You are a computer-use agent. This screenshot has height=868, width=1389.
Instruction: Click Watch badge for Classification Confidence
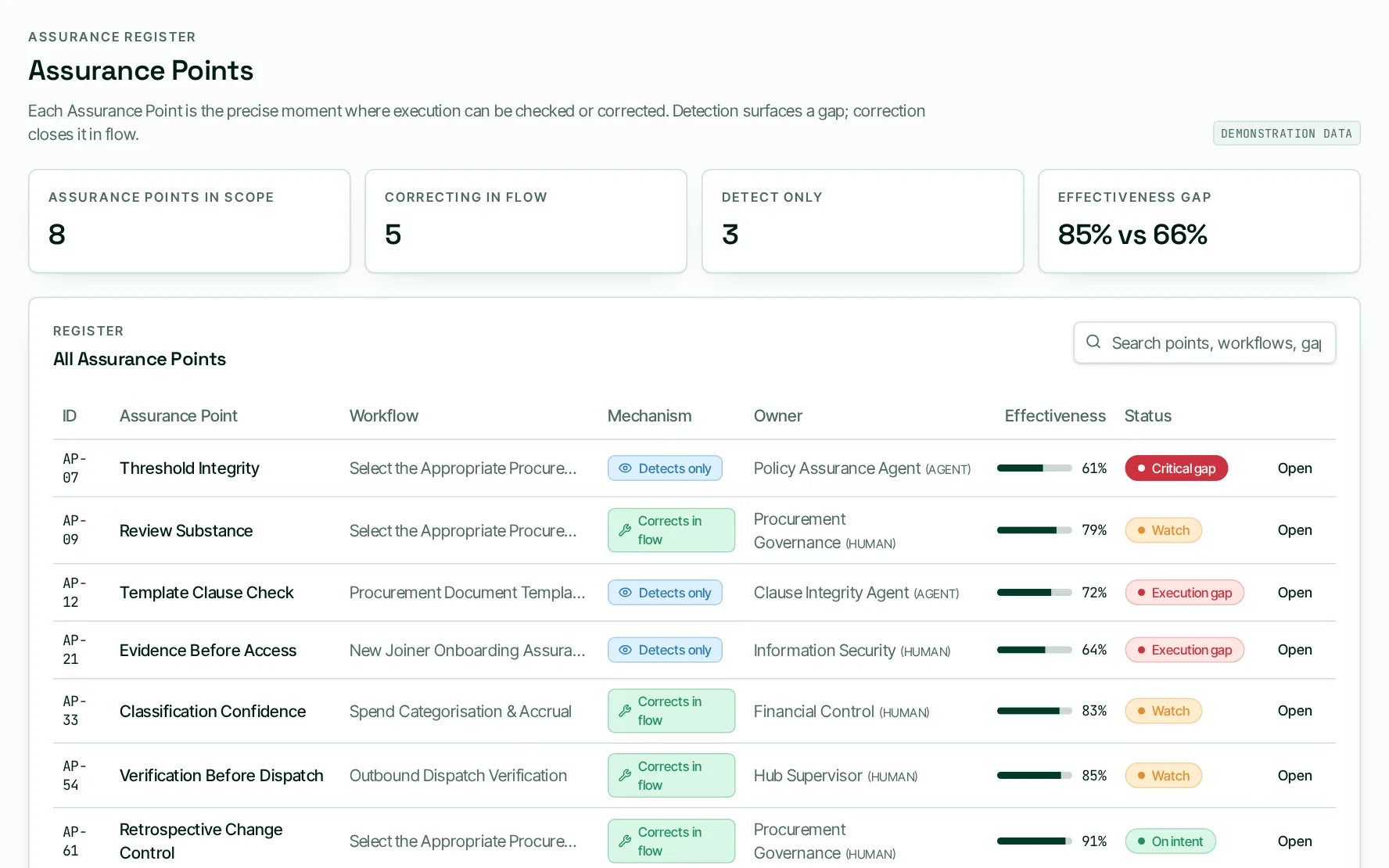coord(1163,711)
